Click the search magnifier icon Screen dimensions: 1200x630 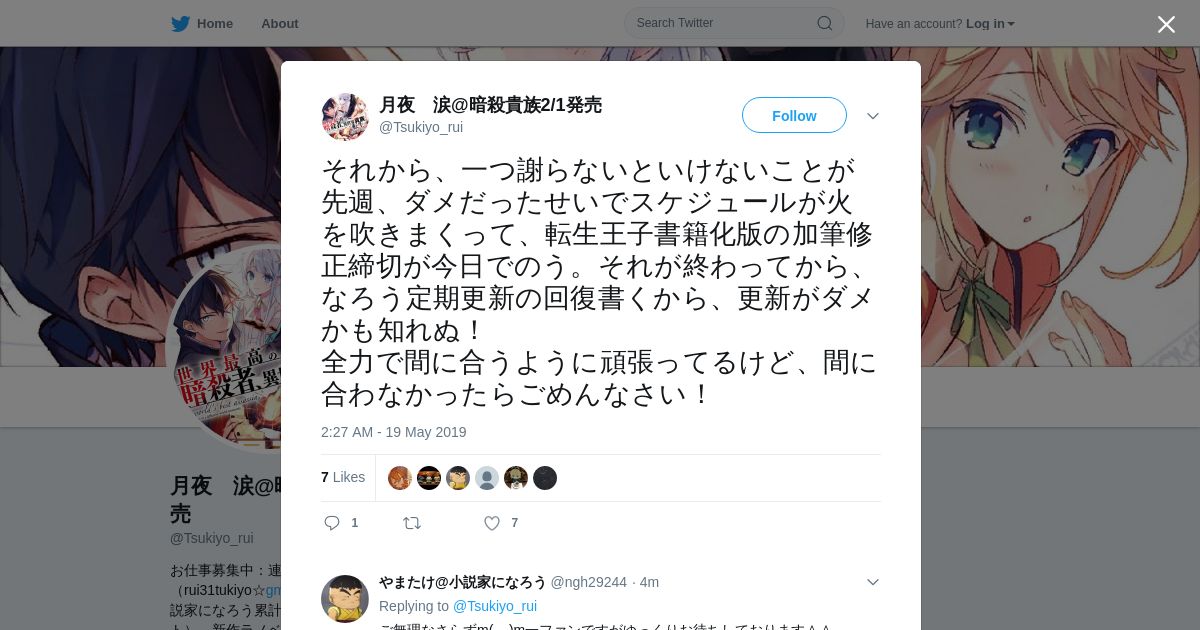[x=825, y=23]
